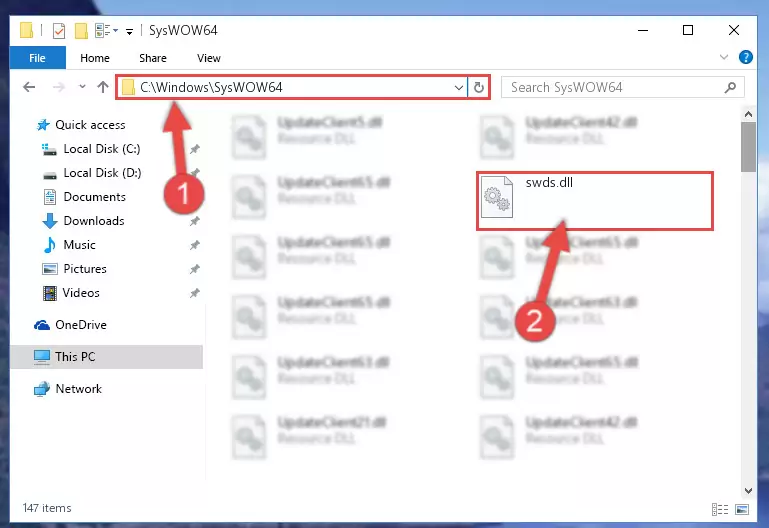
Task: Click the swds.dll gear file icon
Action: tap(497, 197)
